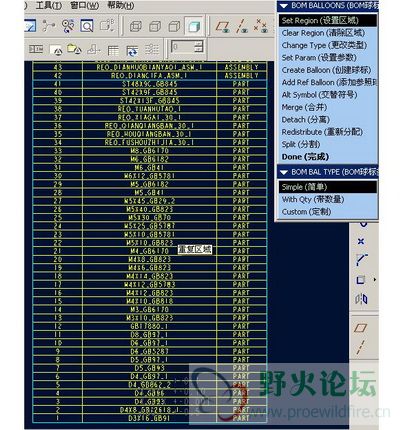
Task: Select Create Balloon menu entry
Action: pyautogui.click(x=326, y=70)
